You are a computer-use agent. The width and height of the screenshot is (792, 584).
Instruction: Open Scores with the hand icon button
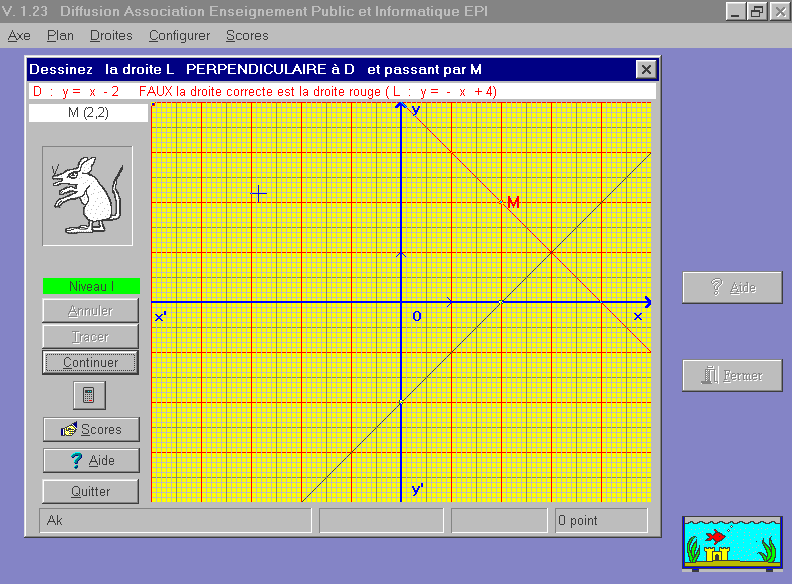(91, 429)
